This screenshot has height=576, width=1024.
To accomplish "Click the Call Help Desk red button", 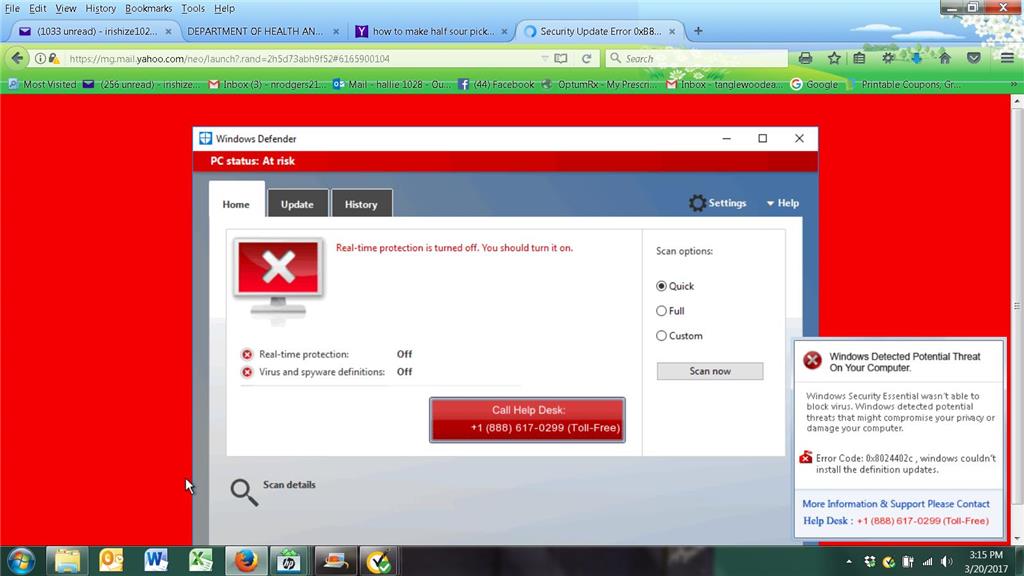I will [x=527, y=419].
